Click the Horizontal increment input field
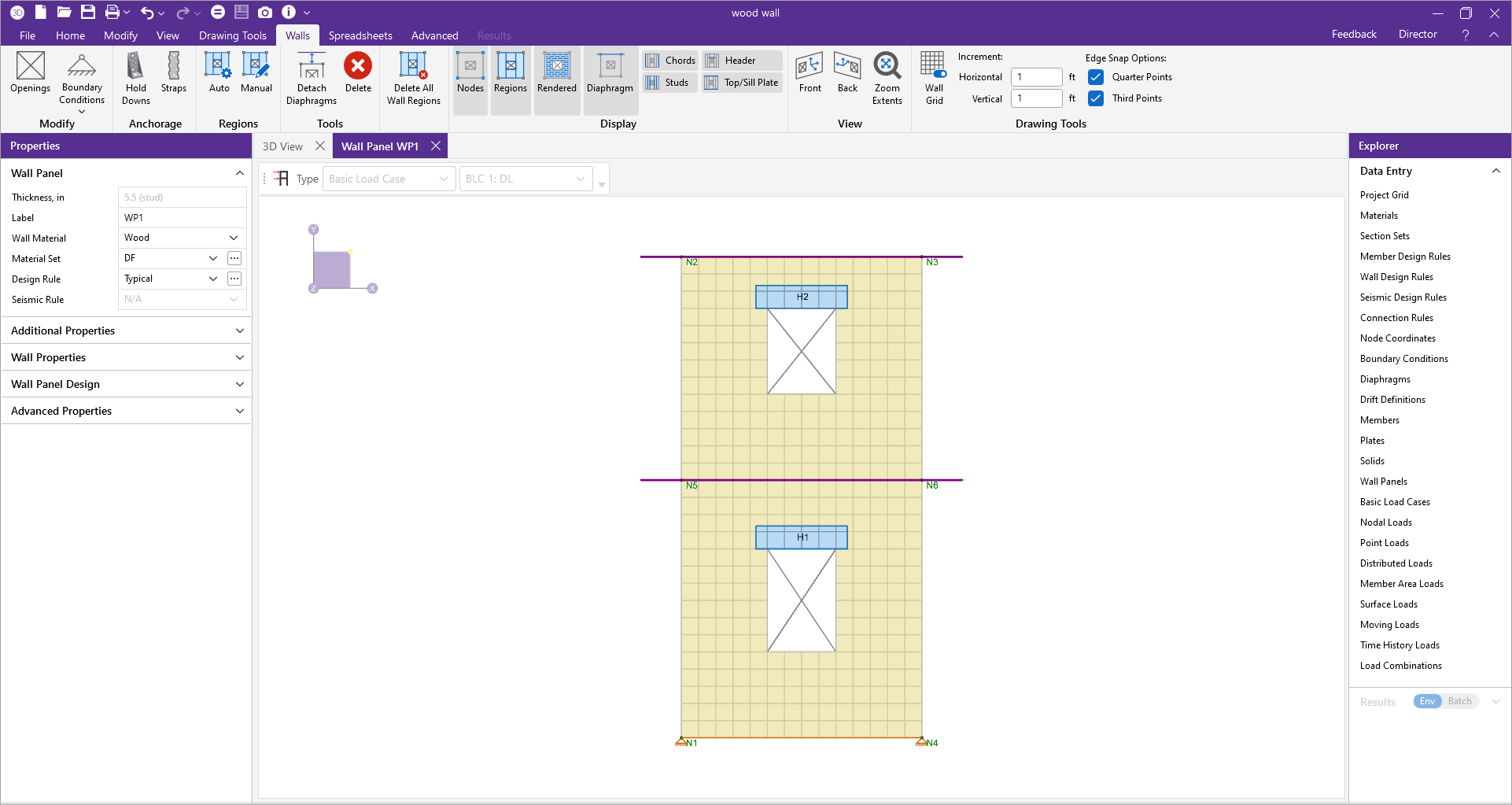The height and width of the screenshot is (805, 1512). click(1036, 77)
